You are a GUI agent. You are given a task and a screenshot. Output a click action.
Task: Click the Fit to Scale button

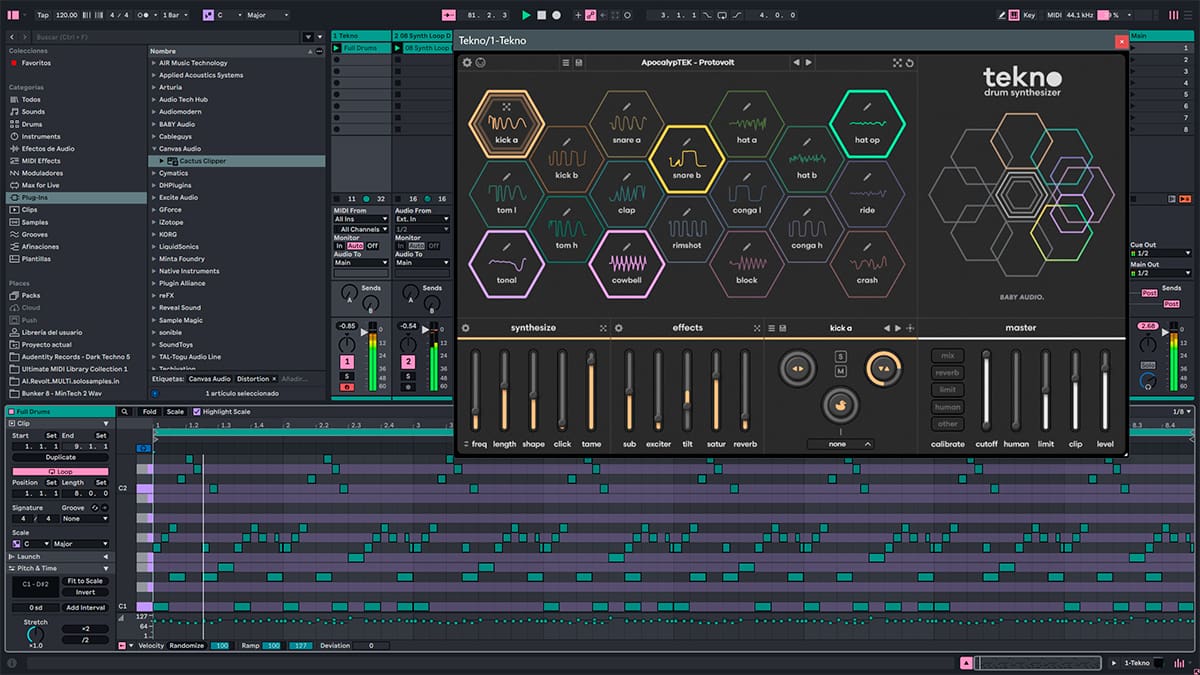tap(85, 581)
